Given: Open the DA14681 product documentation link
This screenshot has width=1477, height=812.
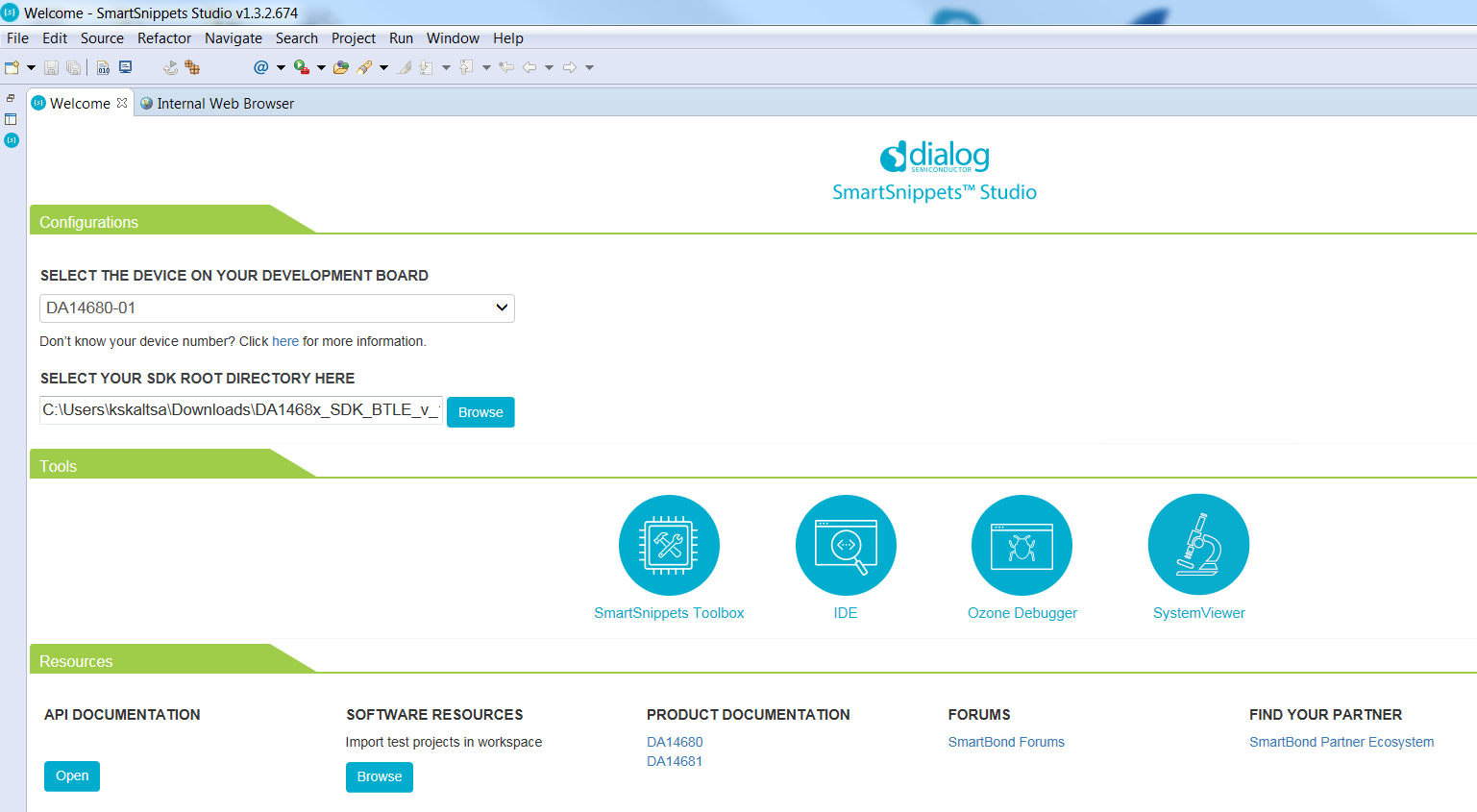Looking at the screenshot, I should pyautogui.click(x=675, y=761).
